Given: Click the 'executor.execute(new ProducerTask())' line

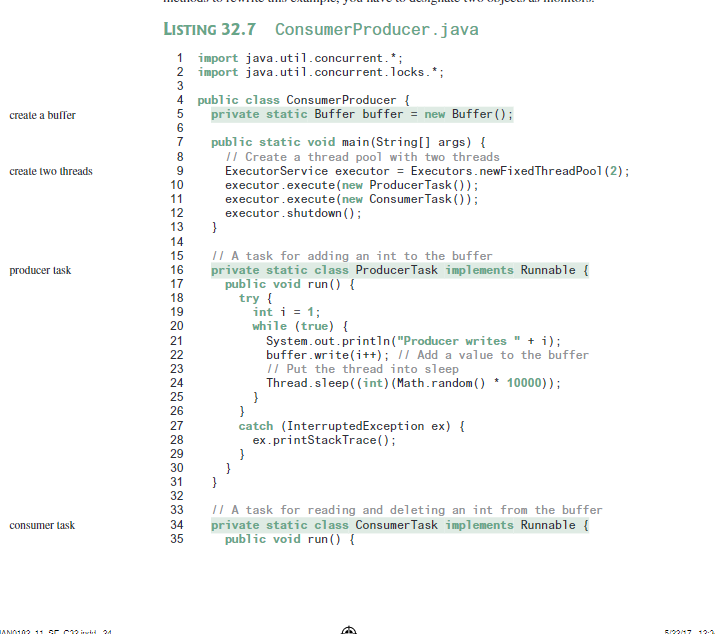Looking at the screenshot, I should tap(352, 185).
